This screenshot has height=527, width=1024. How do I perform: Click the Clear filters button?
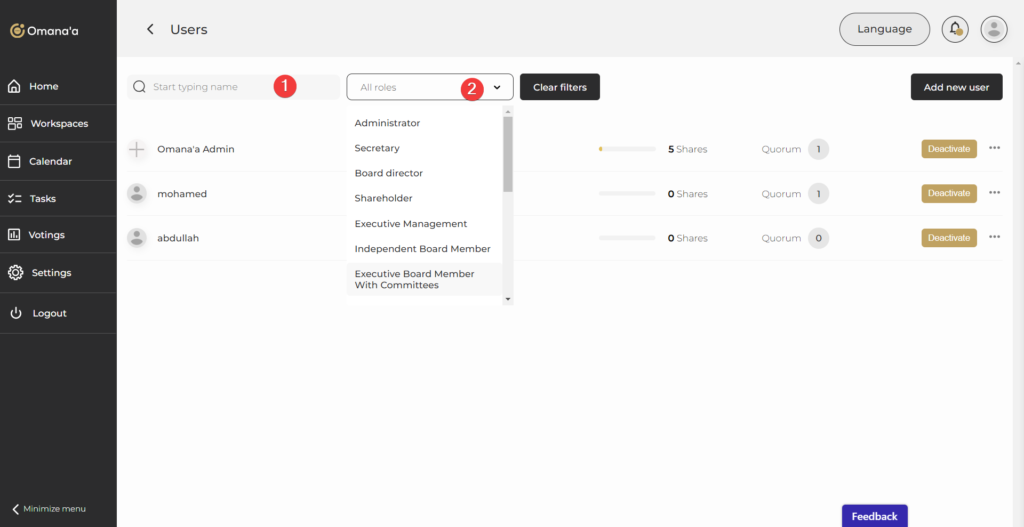pos(559,87)
